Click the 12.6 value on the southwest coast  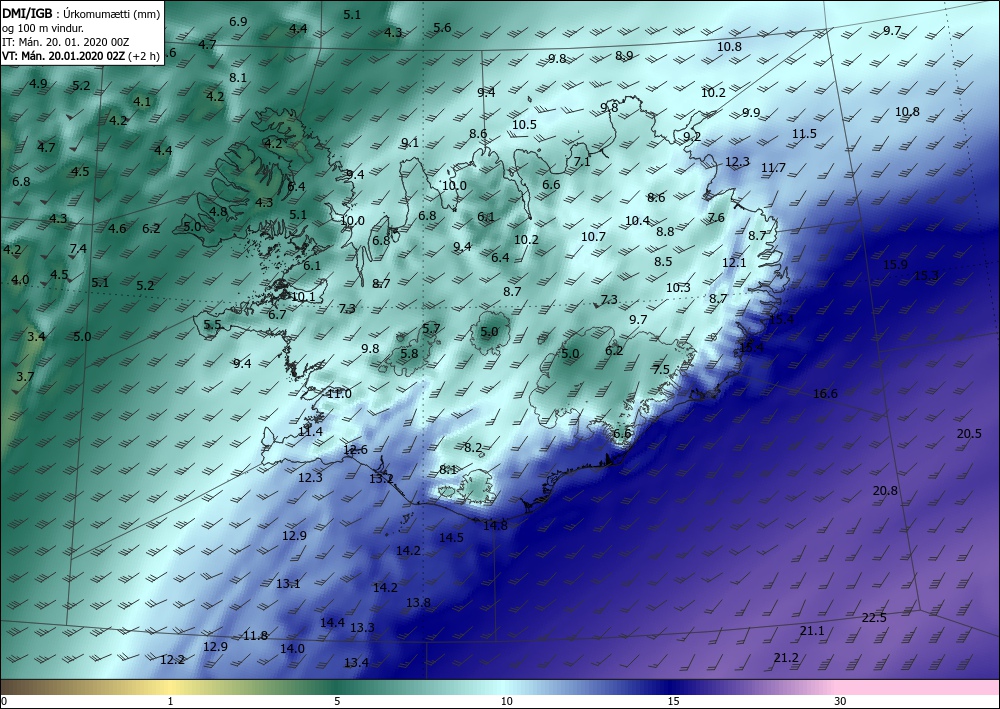click(355, 450)
